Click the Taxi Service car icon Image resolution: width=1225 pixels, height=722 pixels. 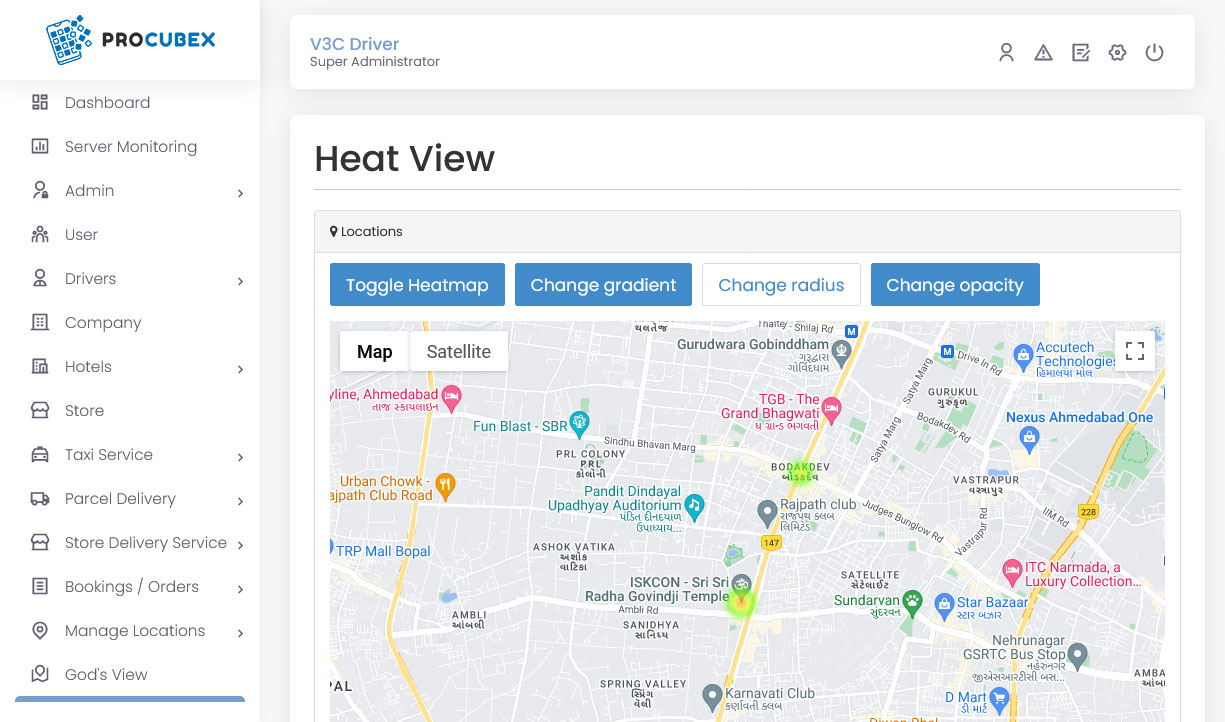pos(40,454)
